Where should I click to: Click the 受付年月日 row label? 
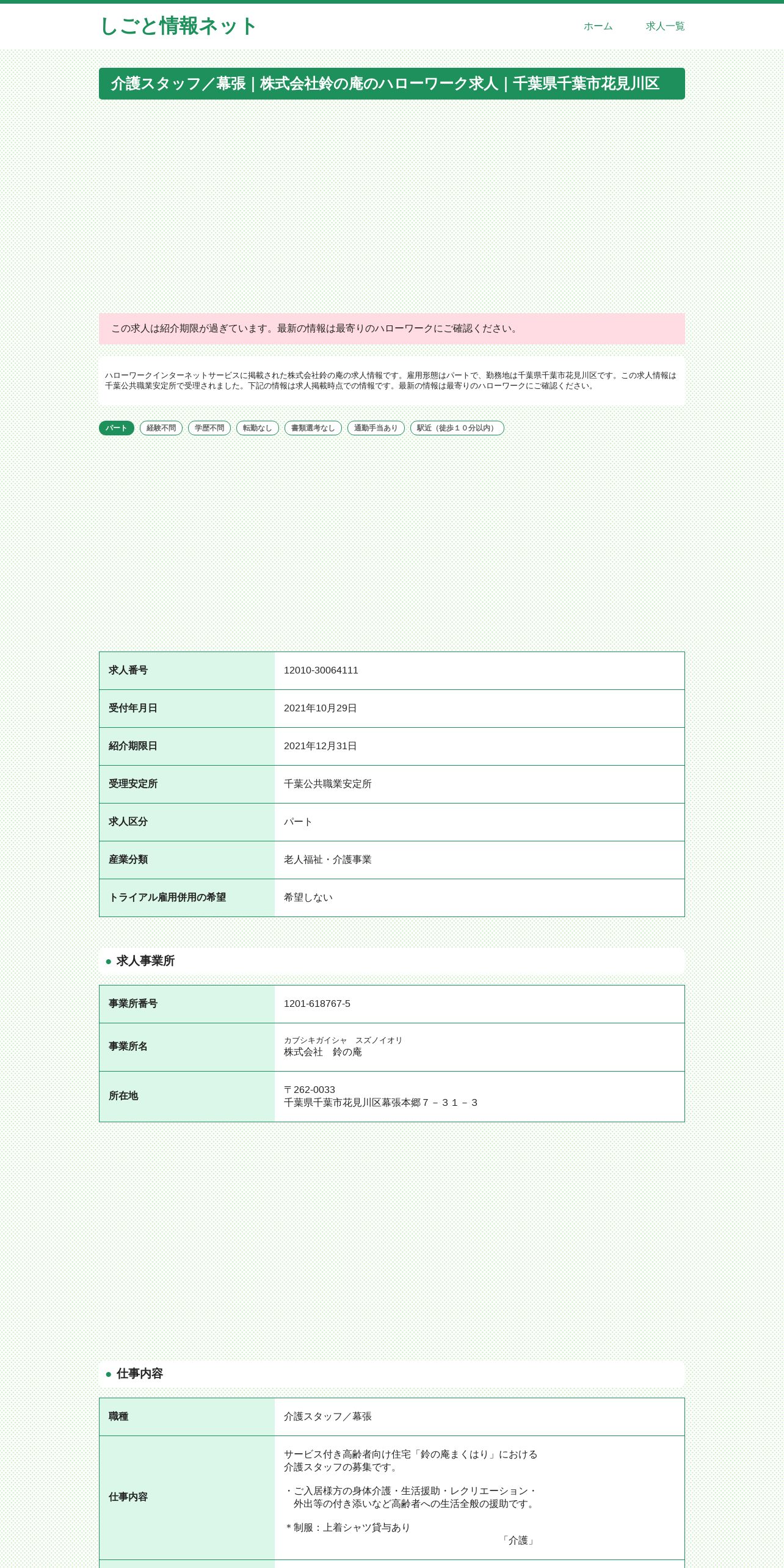pyautogui.click(x=133, y=708)
